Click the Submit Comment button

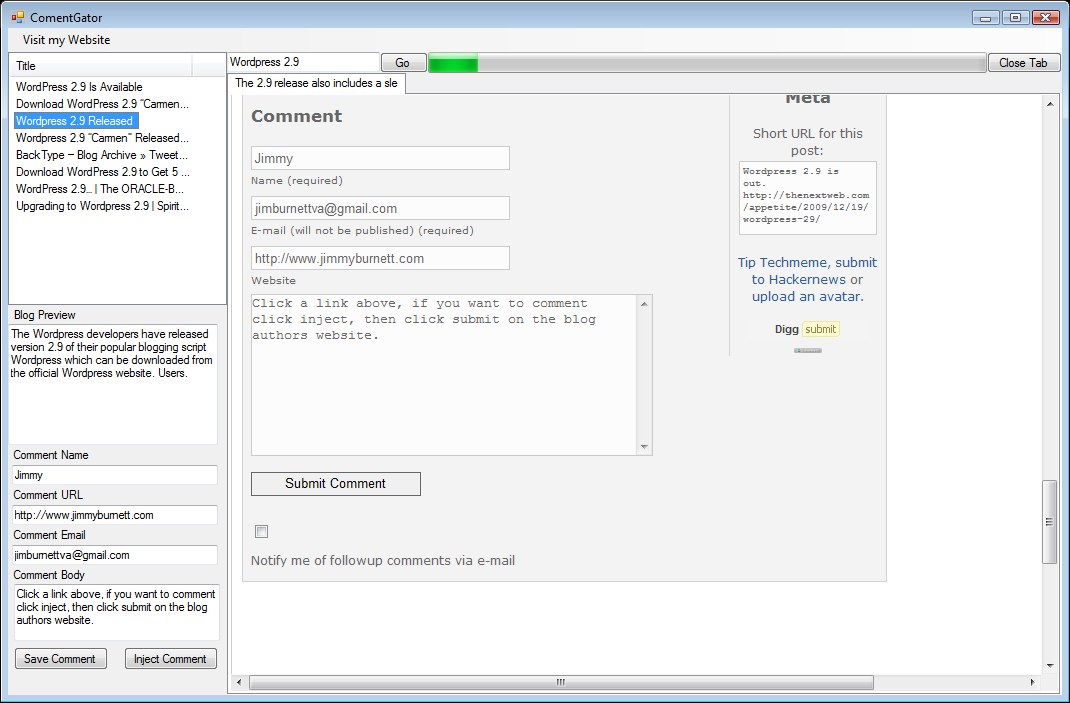336,484
